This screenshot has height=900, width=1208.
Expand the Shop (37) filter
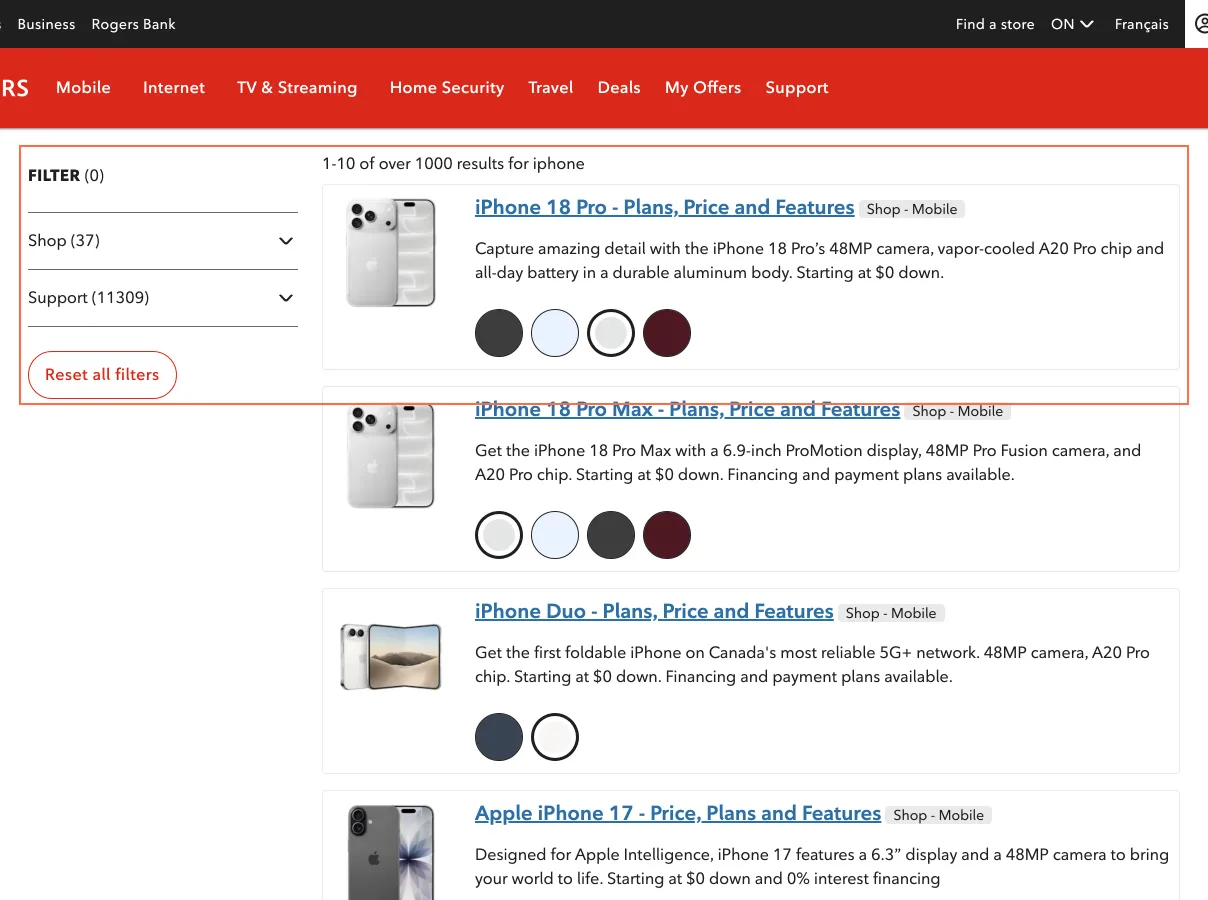[163, 241]
